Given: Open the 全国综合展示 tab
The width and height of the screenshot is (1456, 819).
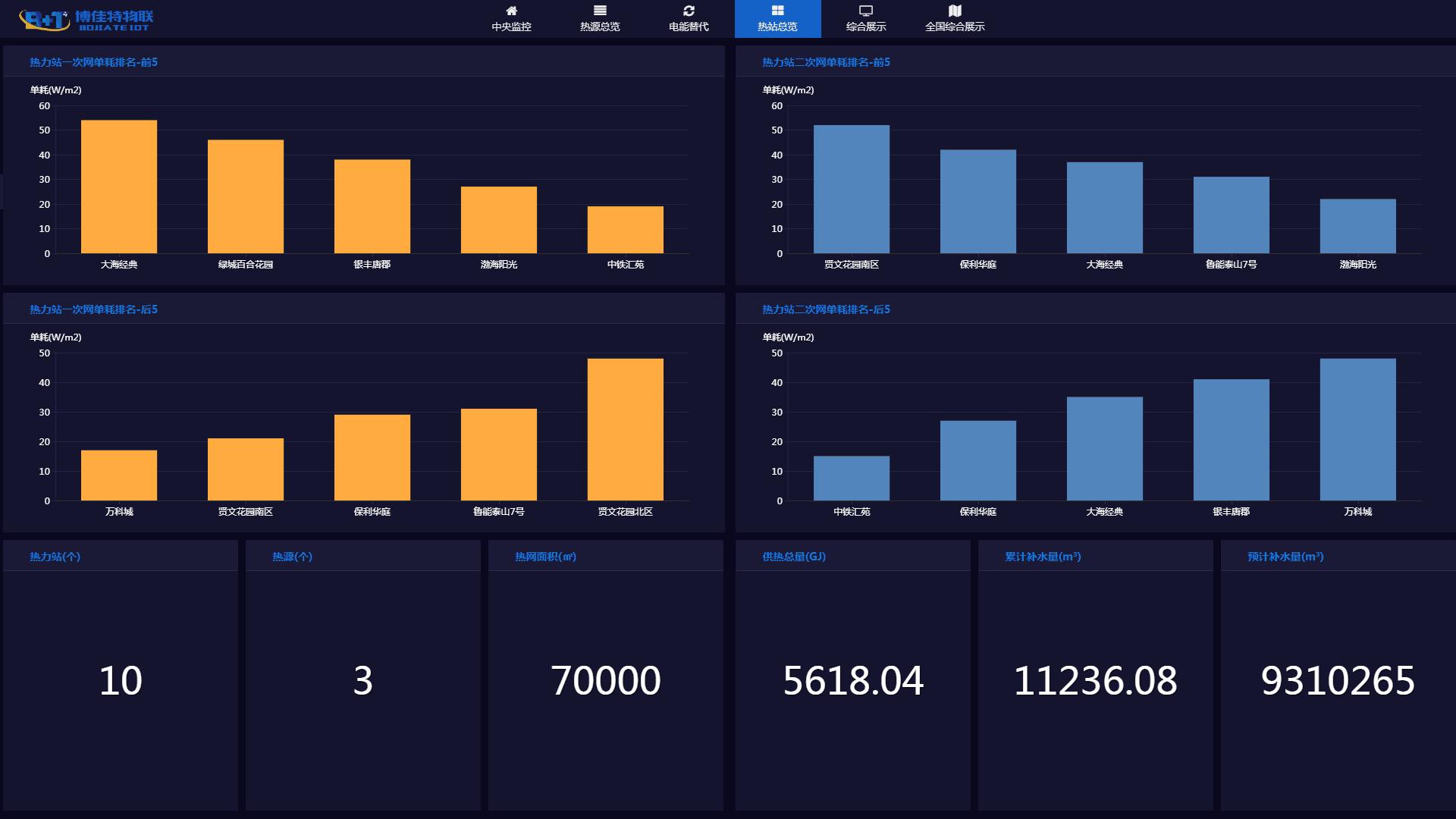Looking at the screenshot, I should point(955,19).
